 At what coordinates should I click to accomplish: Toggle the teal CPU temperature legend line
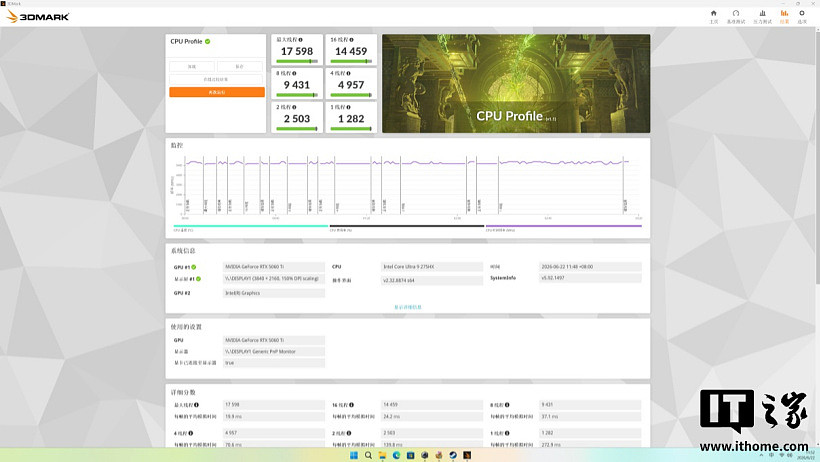[x=250, y=226]
